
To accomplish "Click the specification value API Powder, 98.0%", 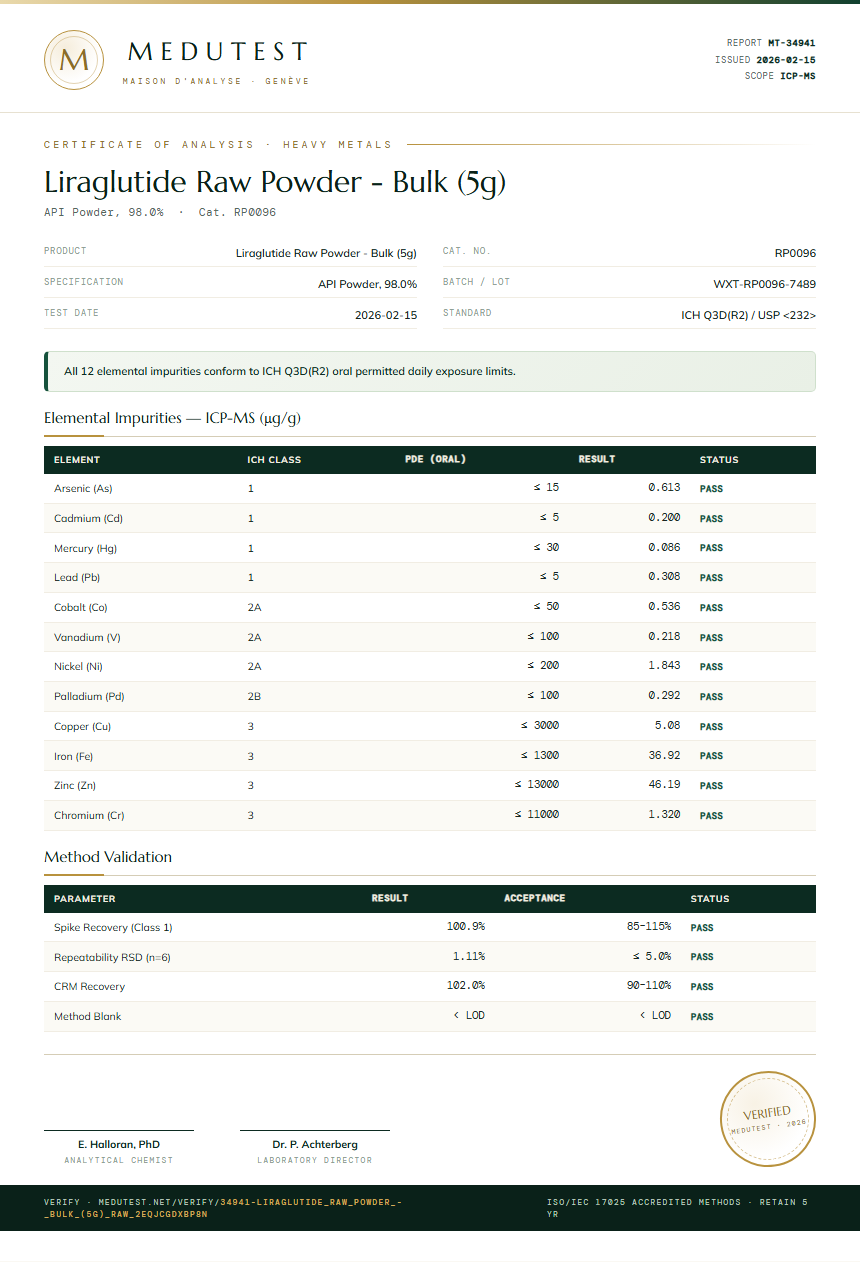I will pos(367,284).
